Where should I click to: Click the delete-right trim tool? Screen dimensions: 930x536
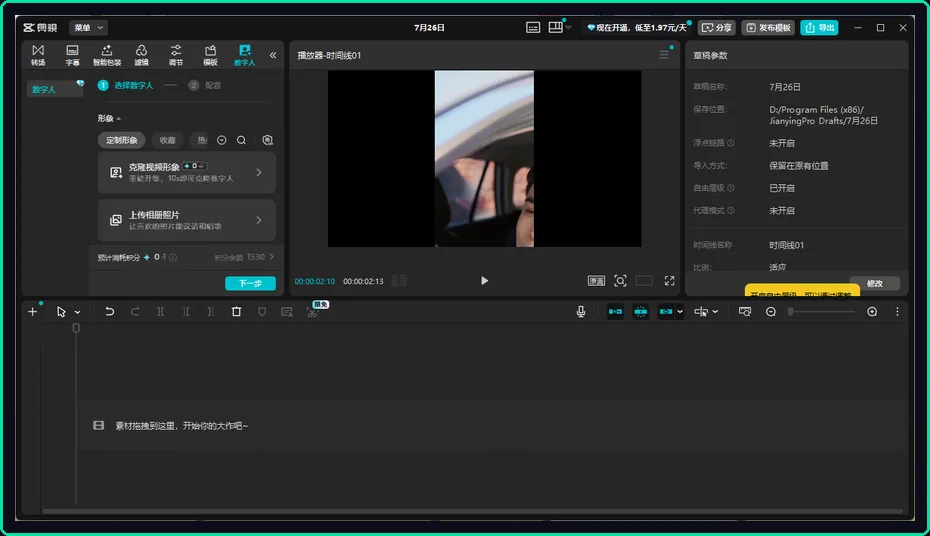(211, 311)
